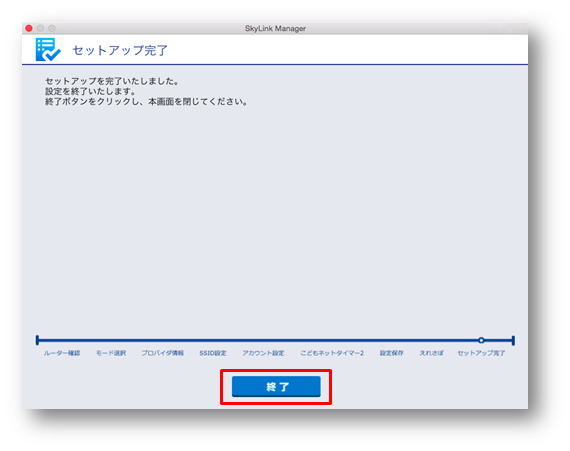Viewport: 570px width, 451px height.
Task: Click the セットアップ完了 page heading
Action: click(120, 51)
